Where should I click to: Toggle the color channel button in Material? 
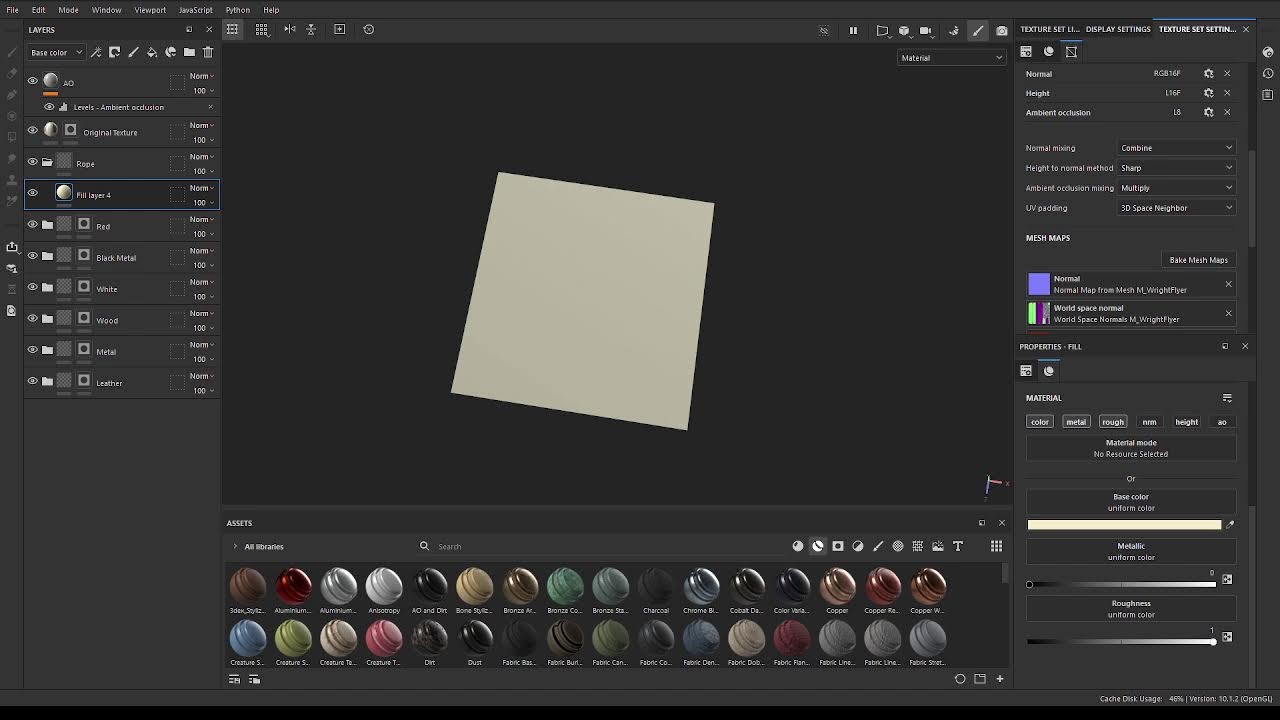pyautogui.click(x=1040, y=422)
